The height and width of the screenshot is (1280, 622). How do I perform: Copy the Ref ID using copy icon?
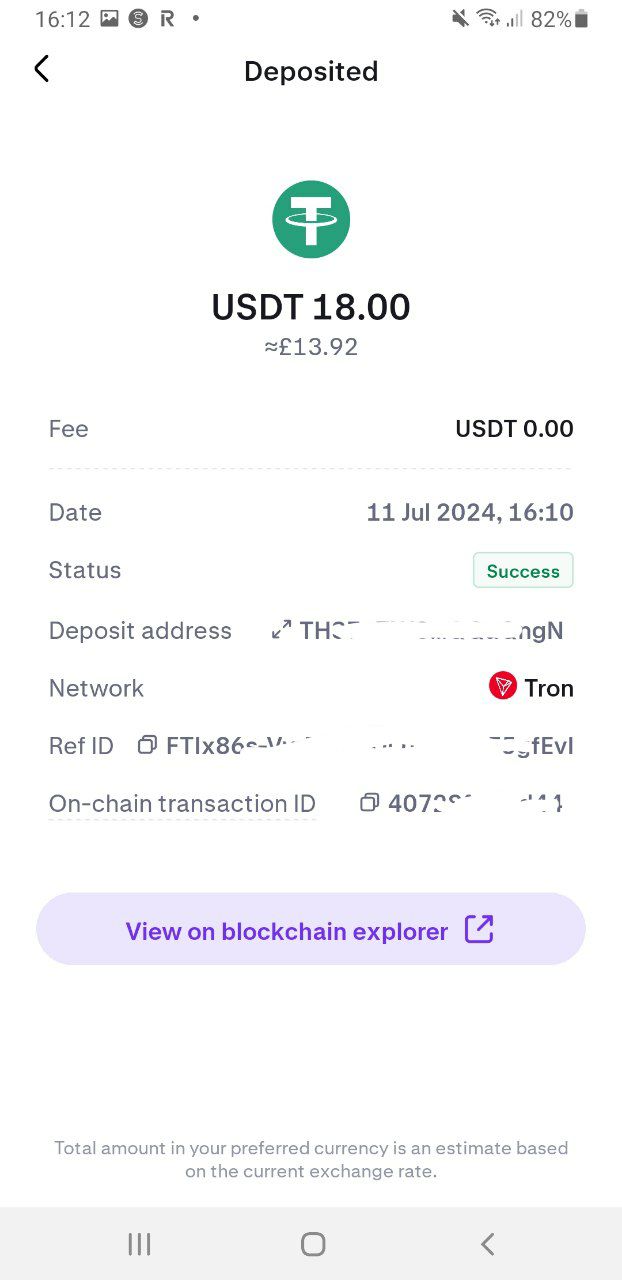[x=147, y=745]
